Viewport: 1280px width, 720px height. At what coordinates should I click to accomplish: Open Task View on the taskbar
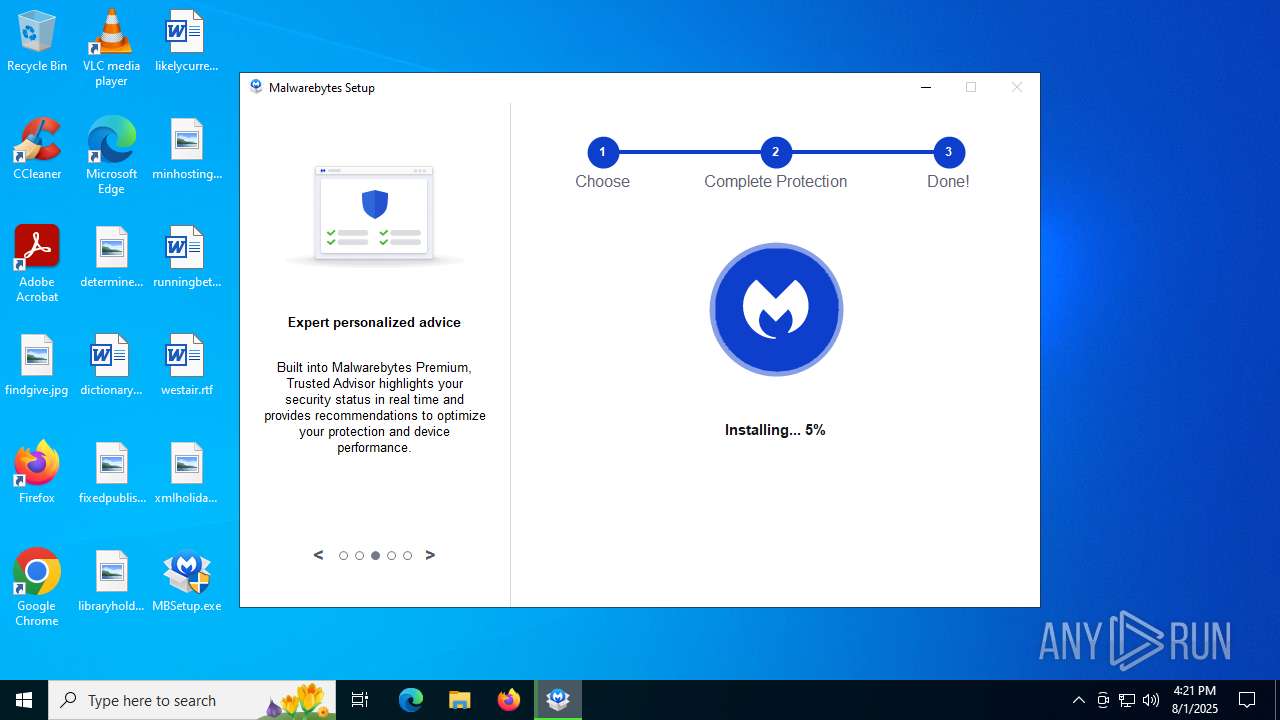point(360,700)
